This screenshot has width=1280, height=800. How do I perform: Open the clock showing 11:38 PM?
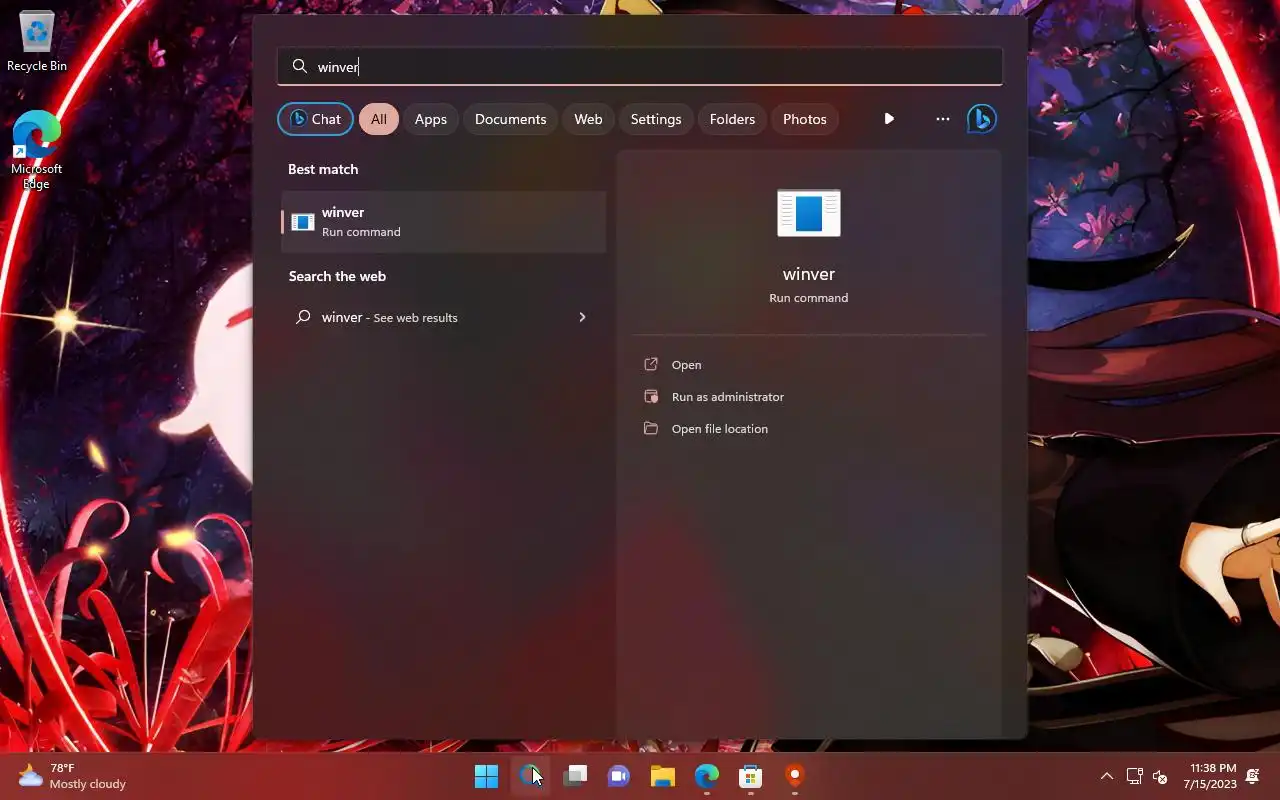coord(1212,776)
